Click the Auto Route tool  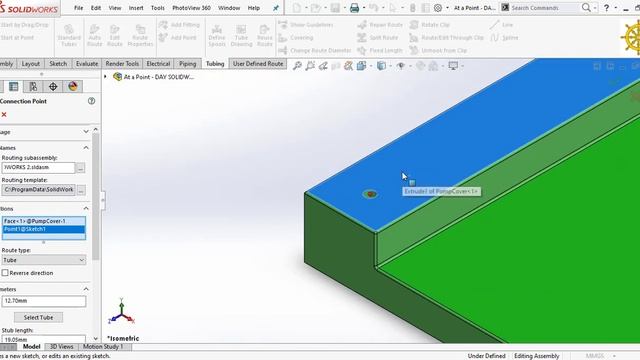95,35
